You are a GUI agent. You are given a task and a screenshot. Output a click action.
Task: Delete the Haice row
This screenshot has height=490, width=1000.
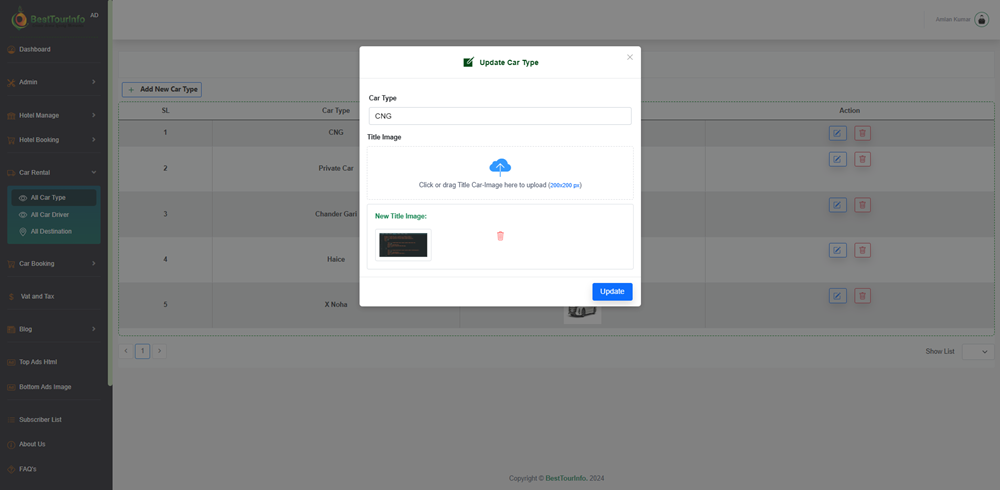tap(862, 250)
